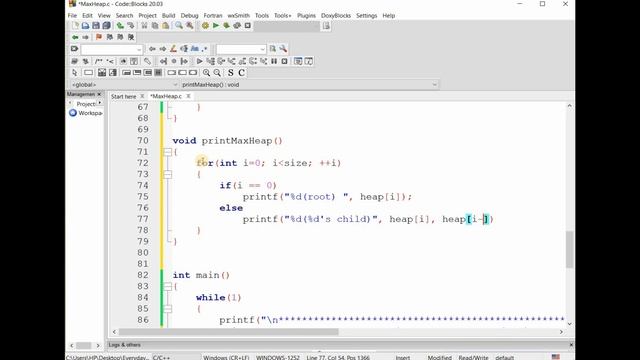
Task: Toggle highlight of search matches
Action: point(173,49)
